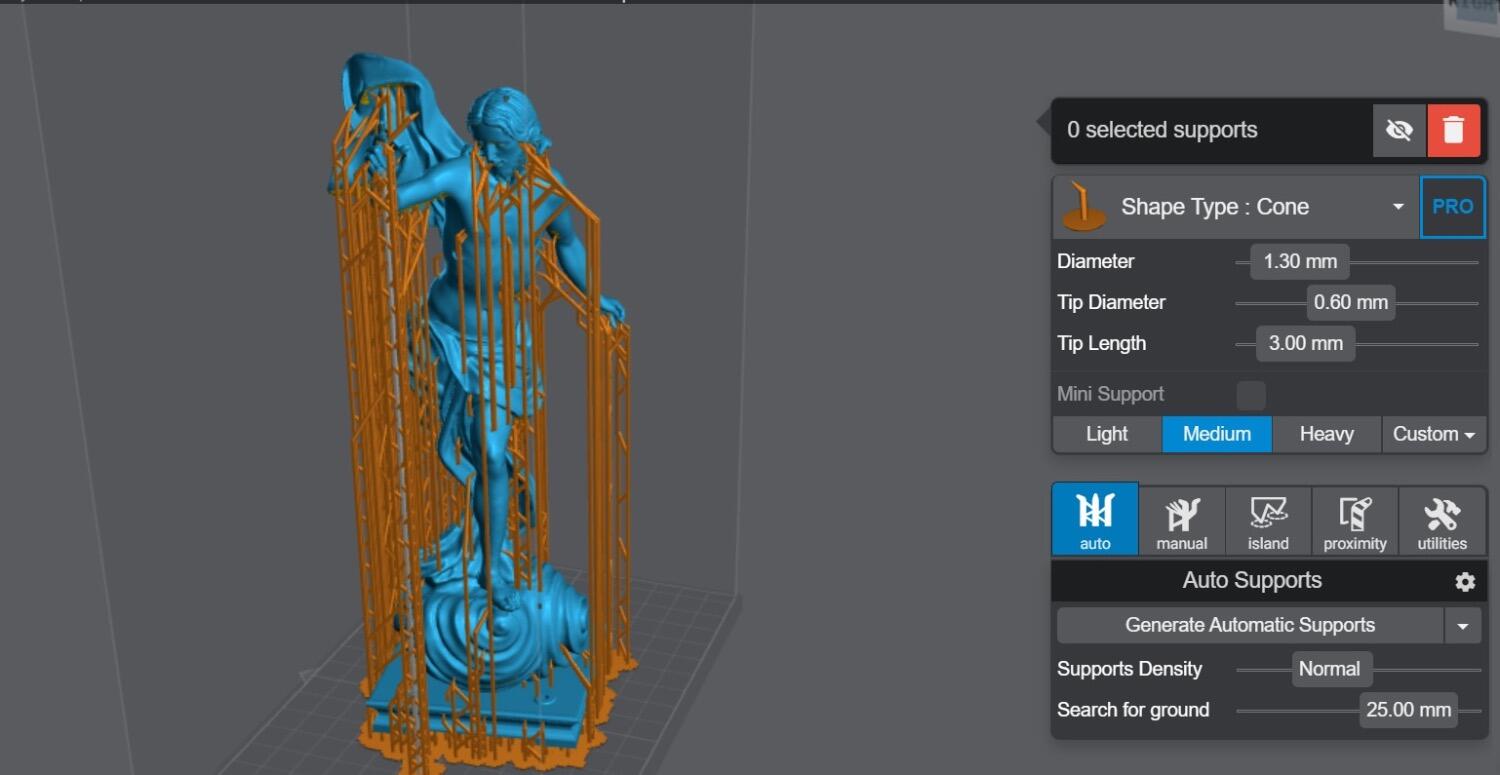Screen dimensions: 1500x775
Task: Open the Custom preset dropdown
Action: 1433,434
